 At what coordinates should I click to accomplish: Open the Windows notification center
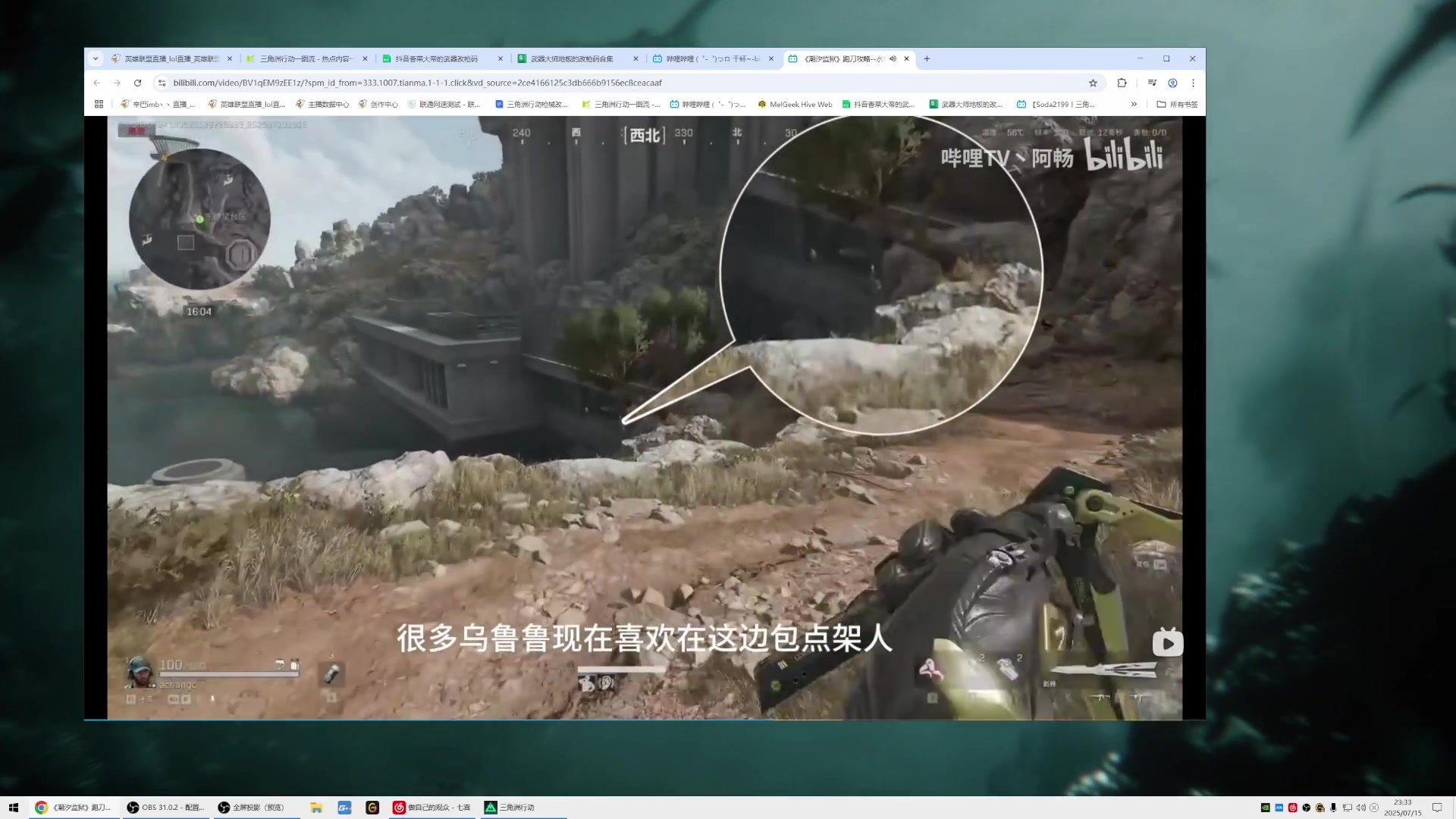(x=1436, y=808)
